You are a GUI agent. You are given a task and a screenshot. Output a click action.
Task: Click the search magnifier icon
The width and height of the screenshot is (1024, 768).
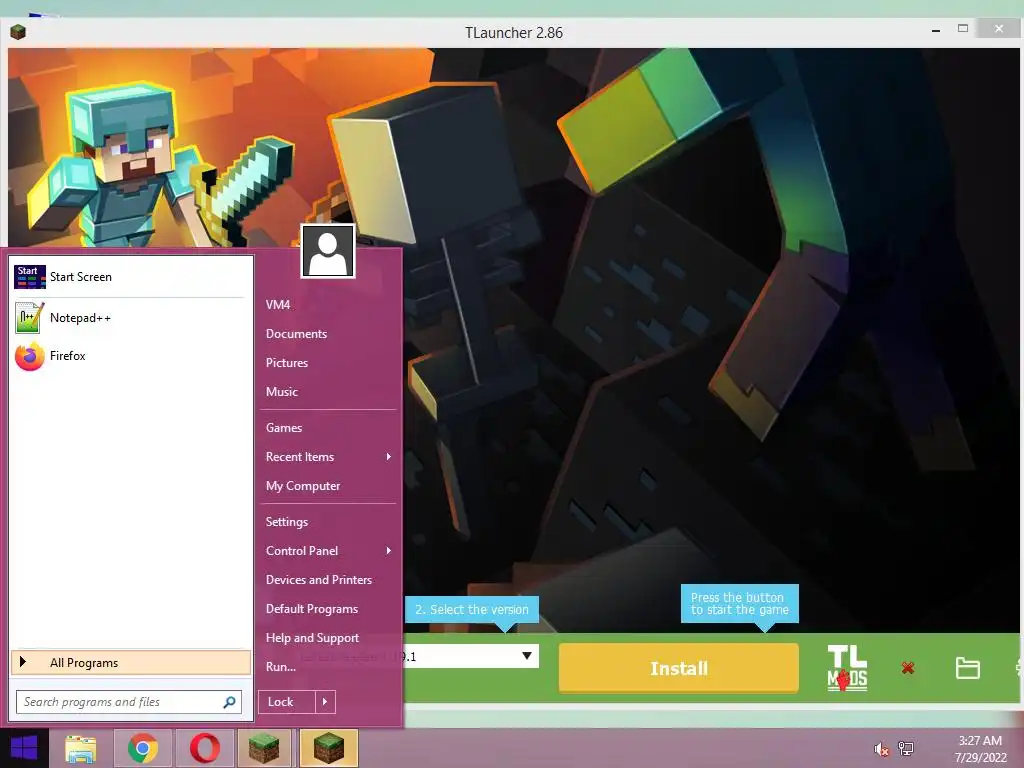[x=229, y=702]
